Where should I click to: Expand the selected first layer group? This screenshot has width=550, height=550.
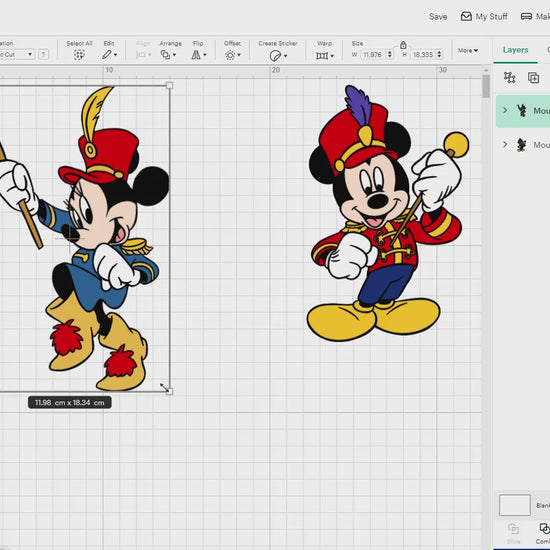click(x=505, y=110)
